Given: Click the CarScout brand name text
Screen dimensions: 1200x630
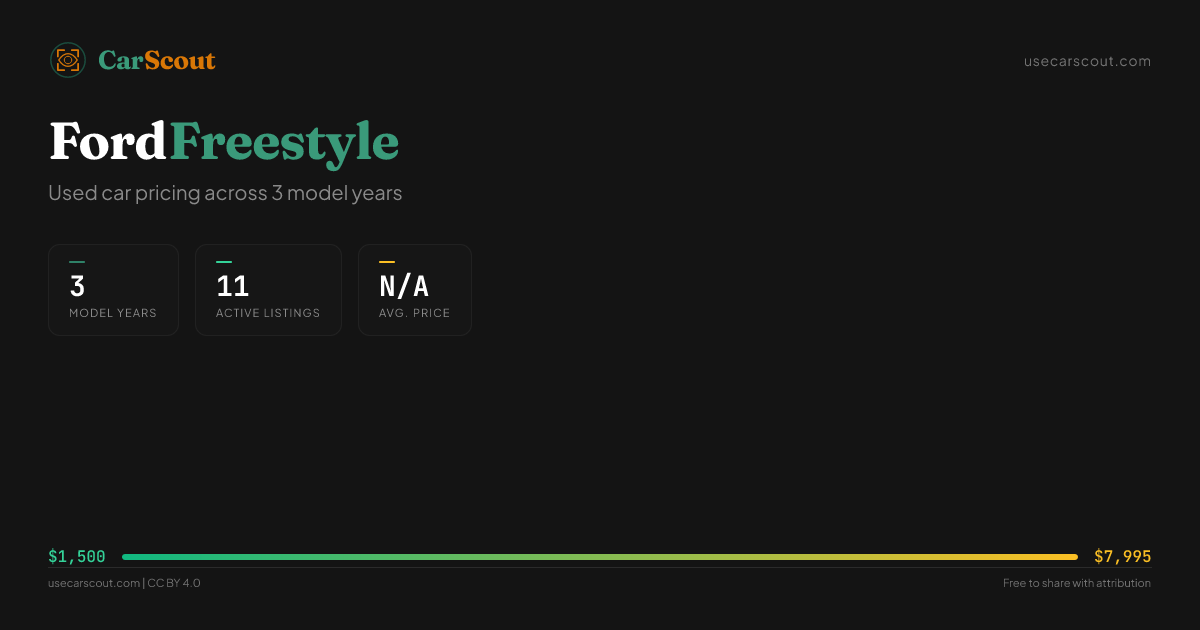Looking at the screenshot, I should (x=157, y=61).
